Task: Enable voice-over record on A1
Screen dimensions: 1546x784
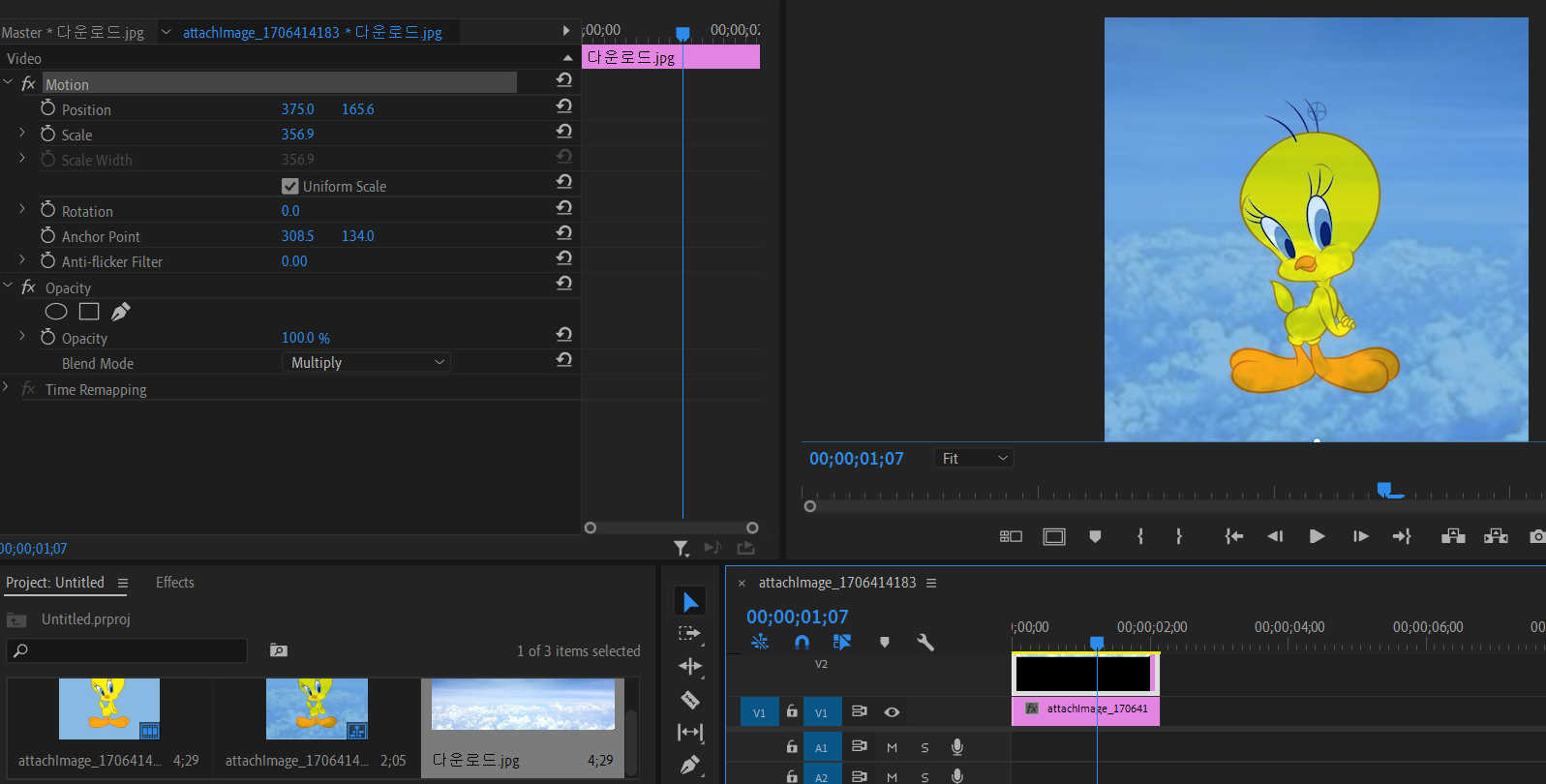Action: [956, 747]
